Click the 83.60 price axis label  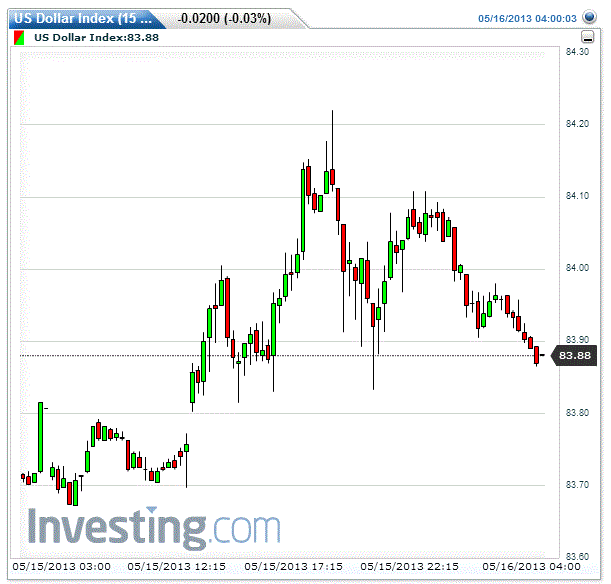pos(577,557)
